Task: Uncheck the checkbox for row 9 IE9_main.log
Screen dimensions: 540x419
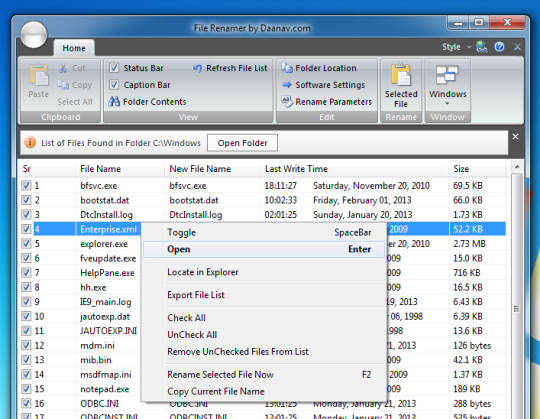Action: click(x=27, y=302)
